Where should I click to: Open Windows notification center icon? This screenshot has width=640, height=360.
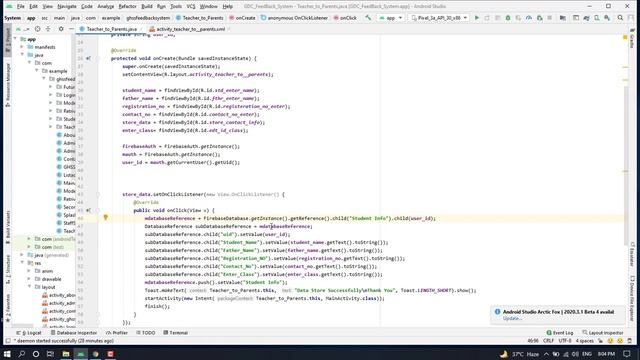click(627, 354)
